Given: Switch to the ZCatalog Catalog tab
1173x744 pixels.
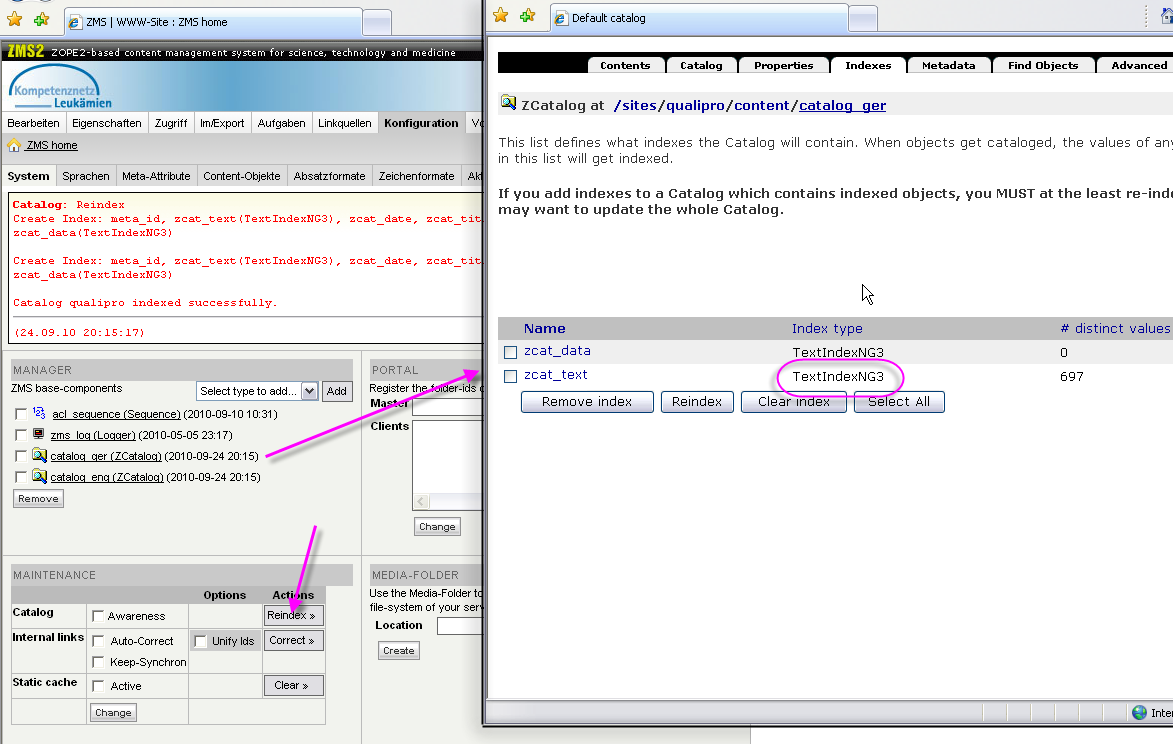Looking at the screenshot, I should [702, 66].
